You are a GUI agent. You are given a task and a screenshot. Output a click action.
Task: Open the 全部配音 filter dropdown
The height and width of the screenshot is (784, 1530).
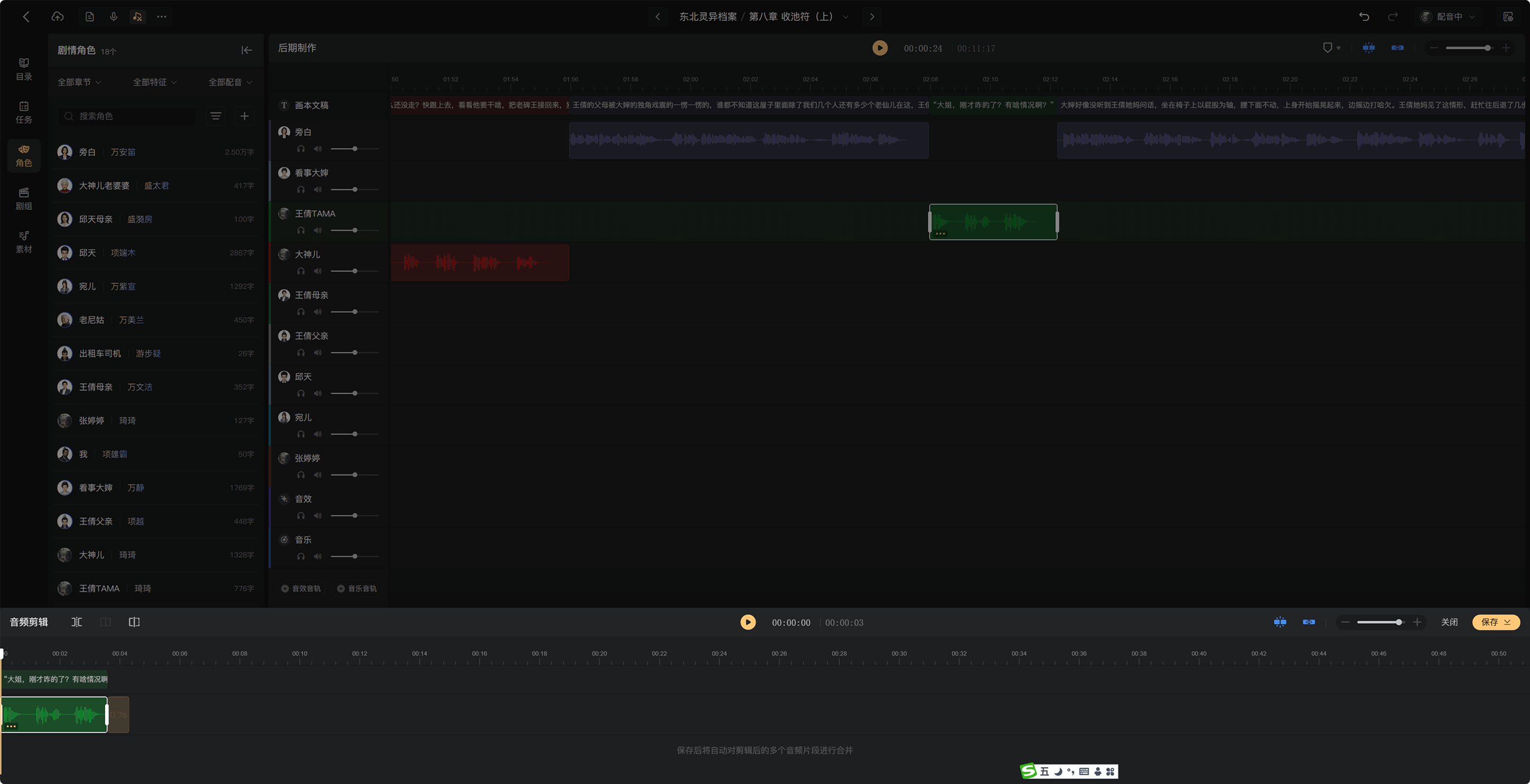pyautogui.click(x=231, y=82)
